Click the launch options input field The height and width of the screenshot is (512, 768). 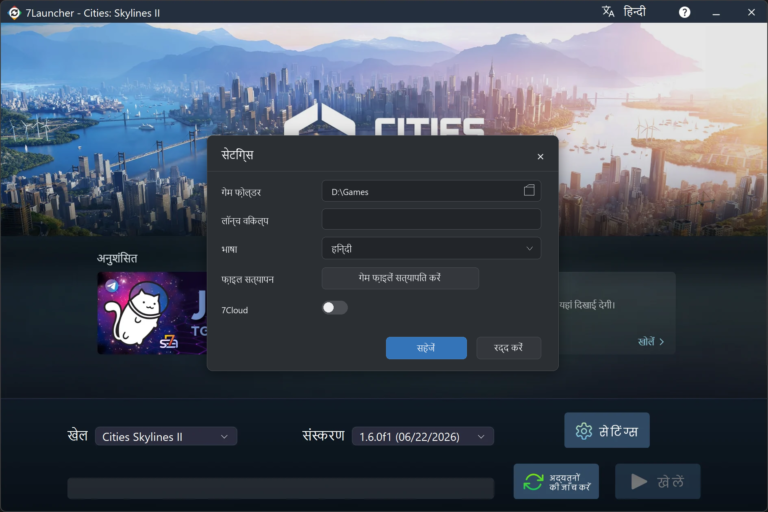coord(431,219)
